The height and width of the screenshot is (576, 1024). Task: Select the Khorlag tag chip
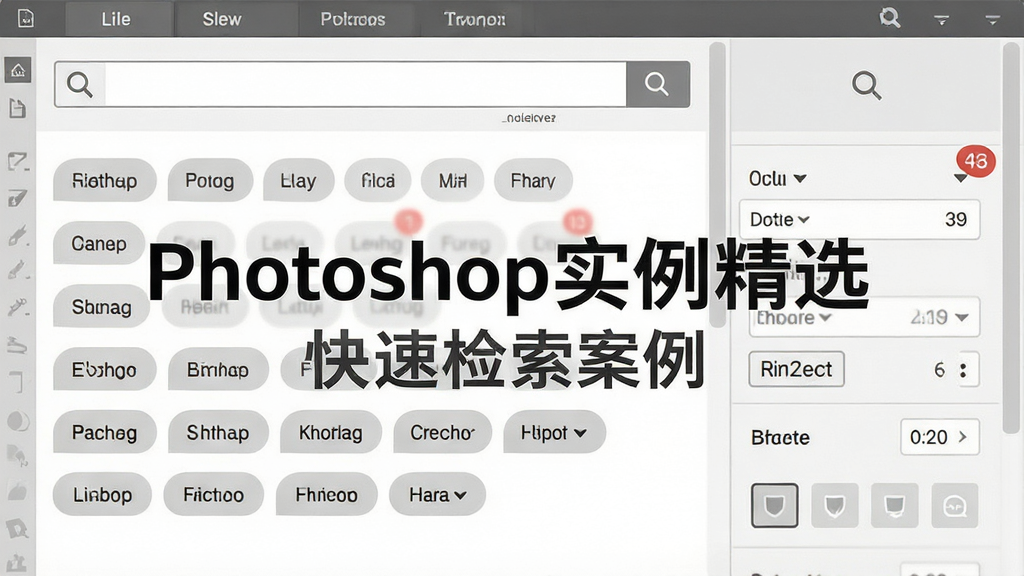330,432
